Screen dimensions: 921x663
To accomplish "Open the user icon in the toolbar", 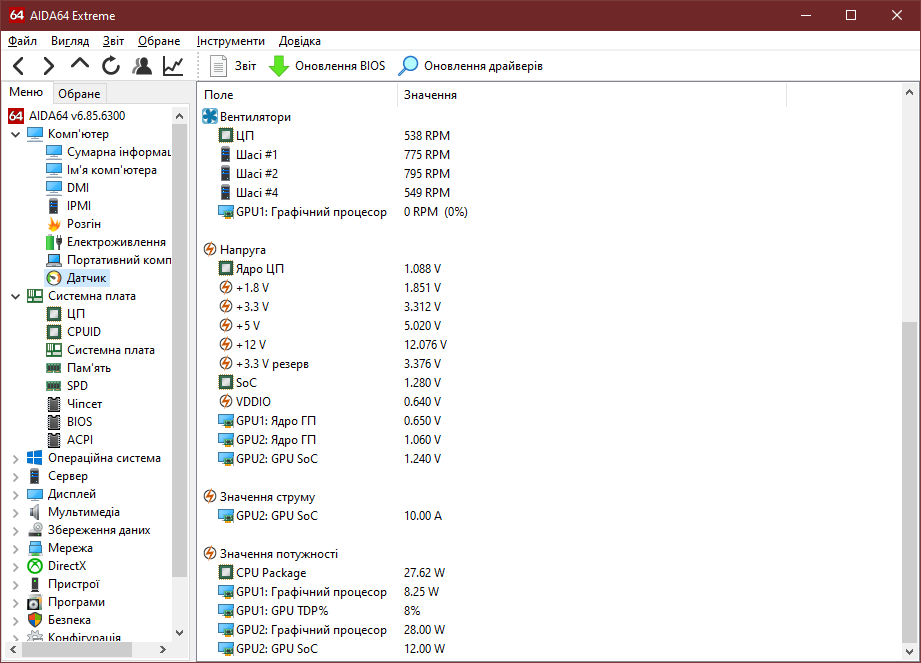I will [x=142, y=66].
